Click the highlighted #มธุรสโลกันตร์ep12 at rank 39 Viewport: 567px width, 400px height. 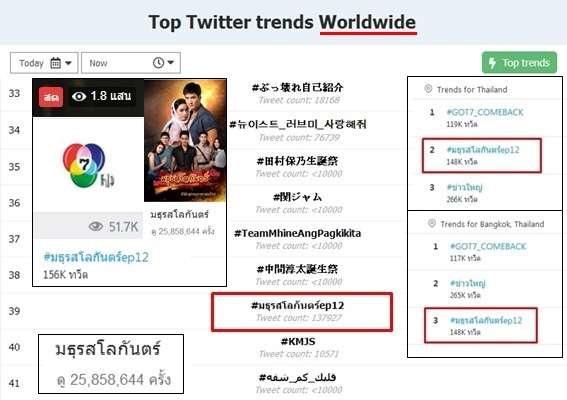click(x=298, y=306)
